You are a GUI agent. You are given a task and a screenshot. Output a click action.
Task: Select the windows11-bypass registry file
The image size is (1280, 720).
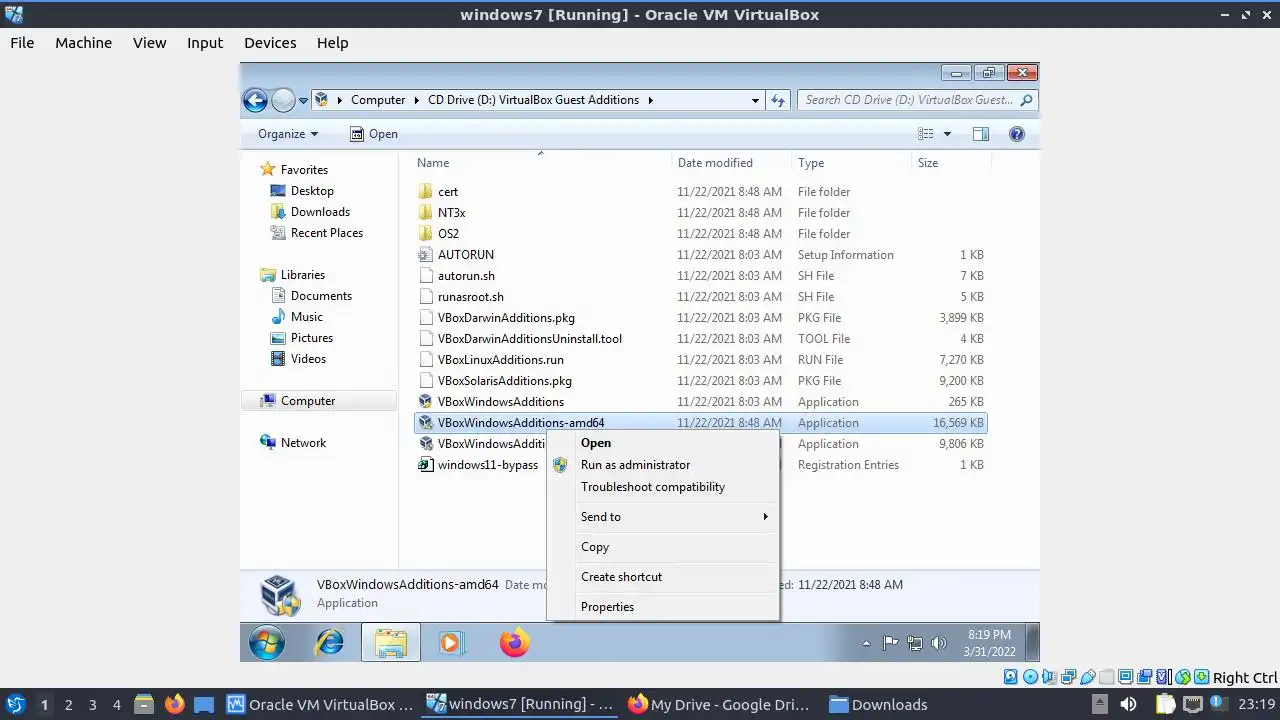(488, 465)
